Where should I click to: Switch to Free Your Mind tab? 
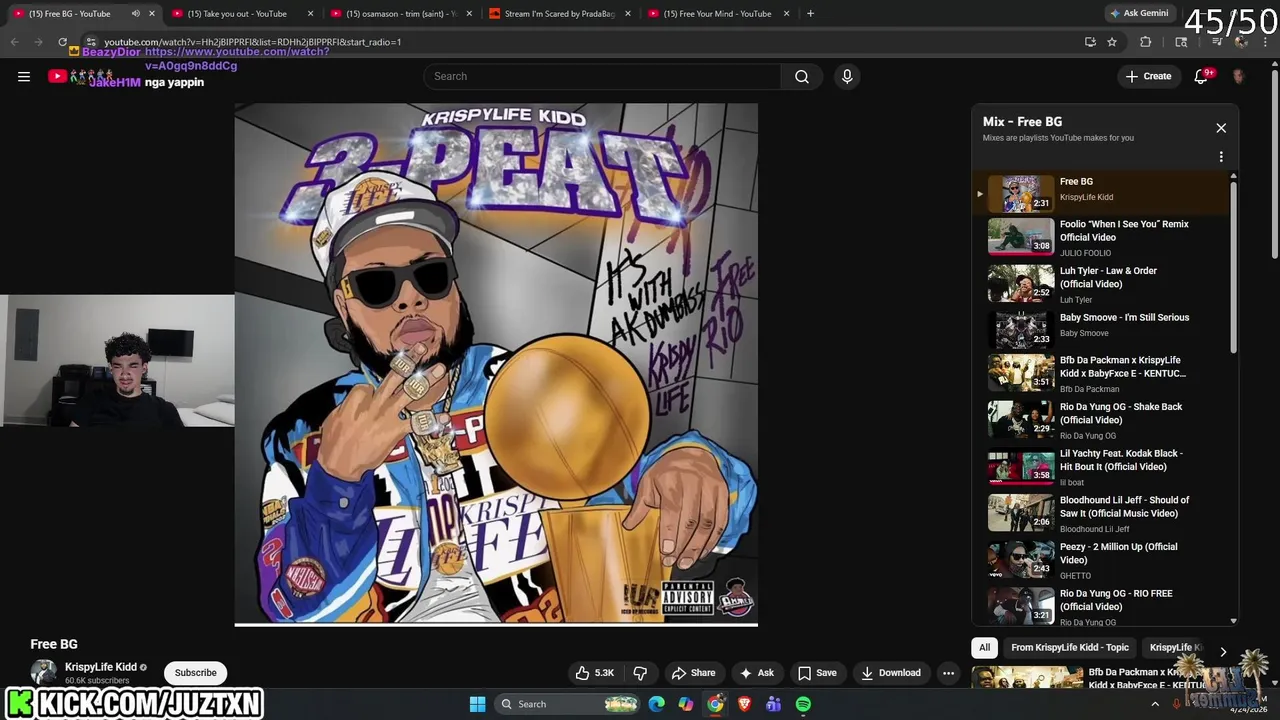coord(717,14)
